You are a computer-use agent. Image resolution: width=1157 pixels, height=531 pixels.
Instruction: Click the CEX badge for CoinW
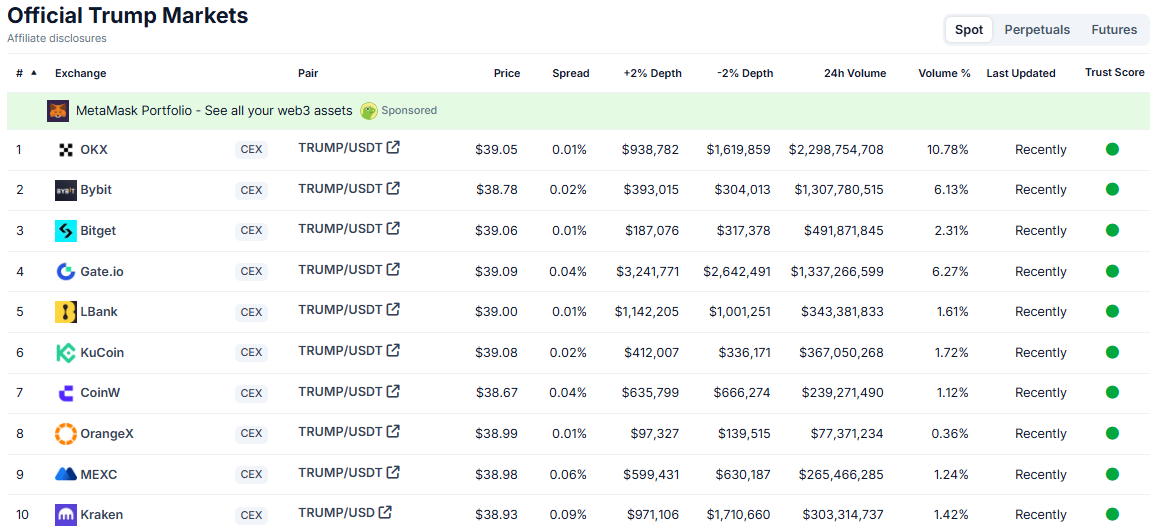[x=251, y=393]
